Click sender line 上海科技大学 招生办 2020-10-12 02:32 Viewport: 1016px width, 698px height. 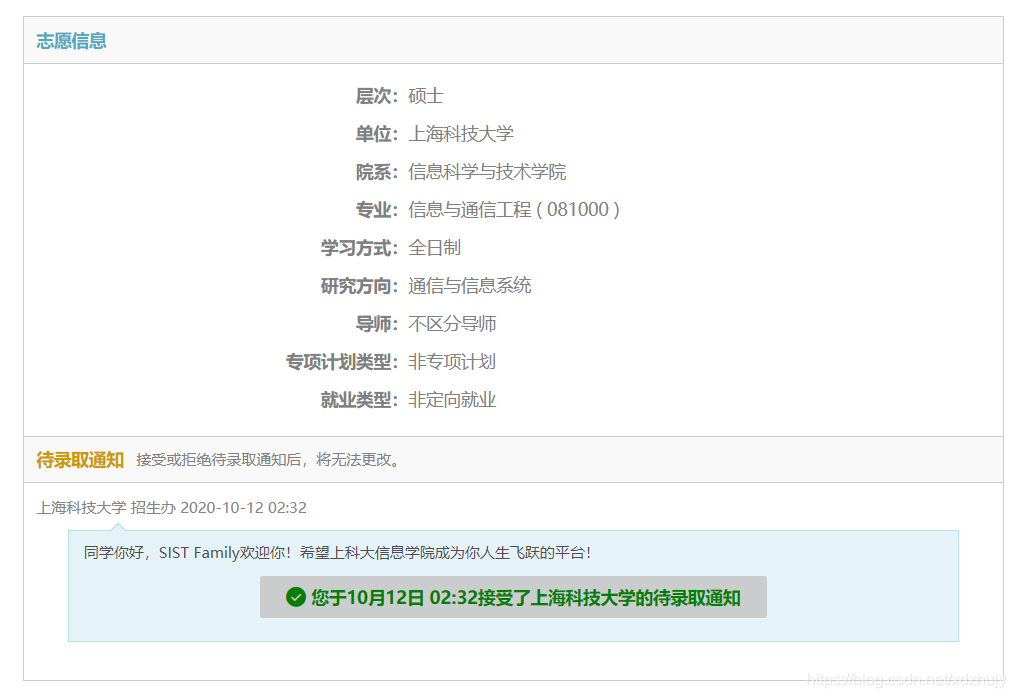tap(172, 507)
